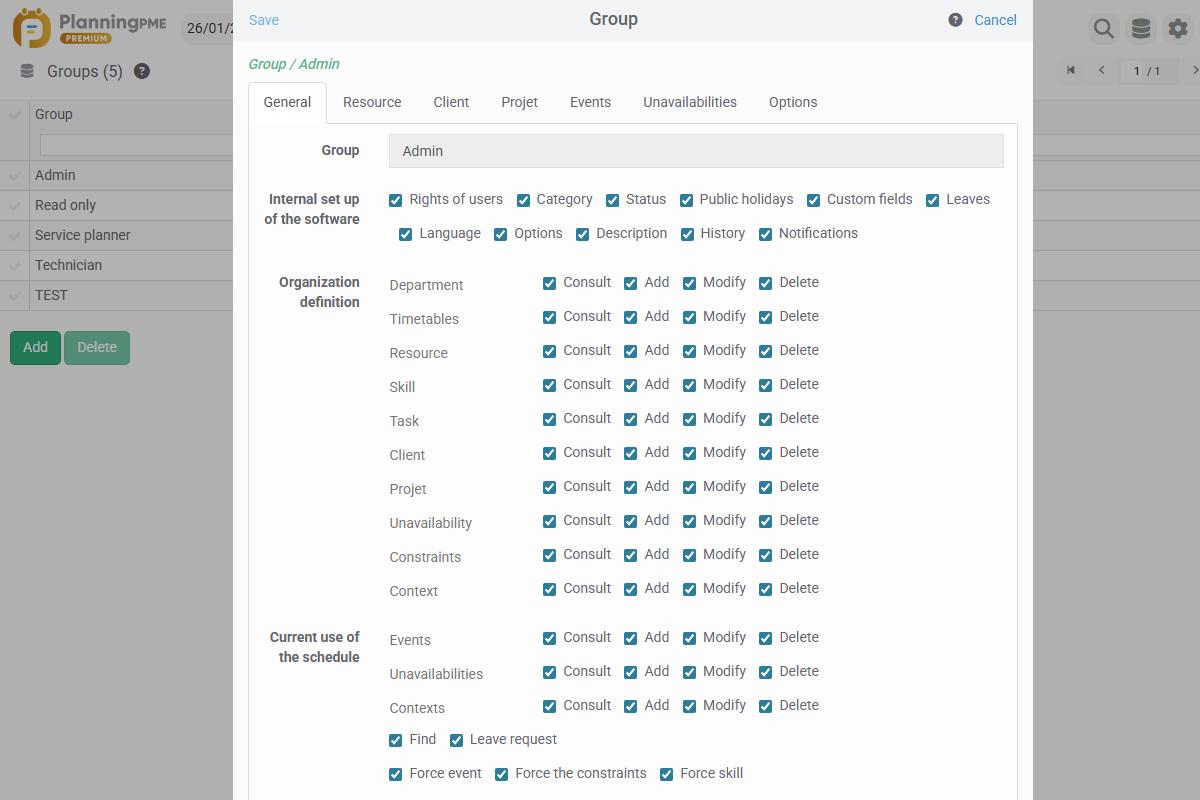Click the help icon beside Cancel
1200x800 pixels.
tap(955, 20)
